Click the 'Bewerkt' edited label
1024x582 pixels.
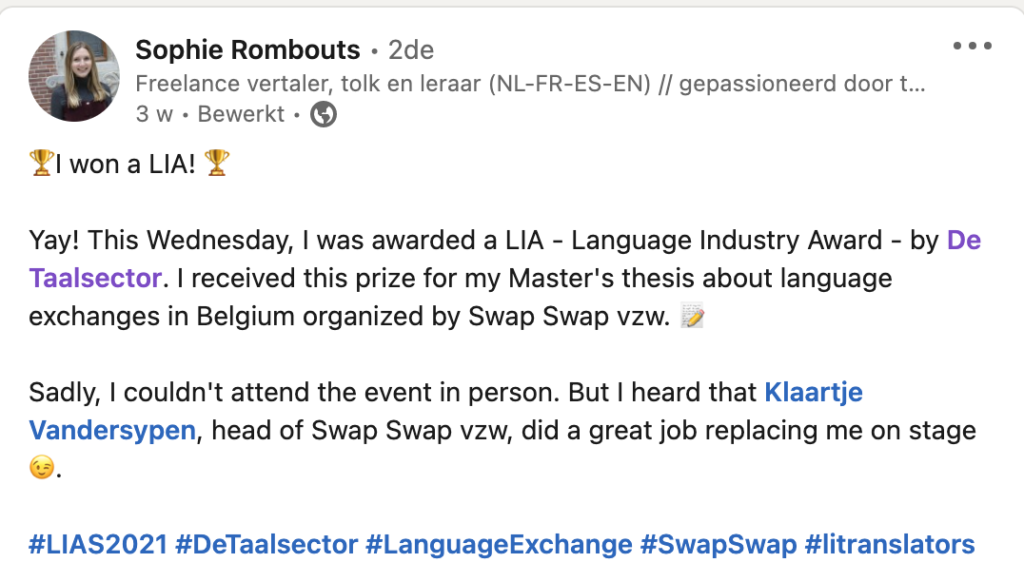[x=241, y=114]
